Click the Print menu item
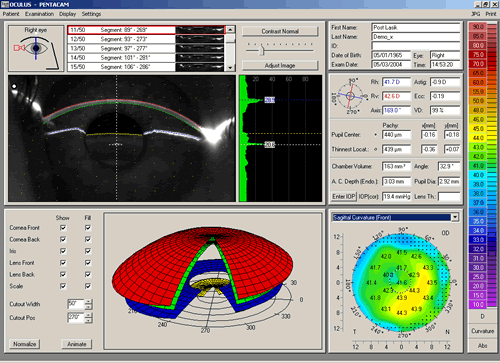The width and height of the screenshot is (500, 363). [491, 14]
